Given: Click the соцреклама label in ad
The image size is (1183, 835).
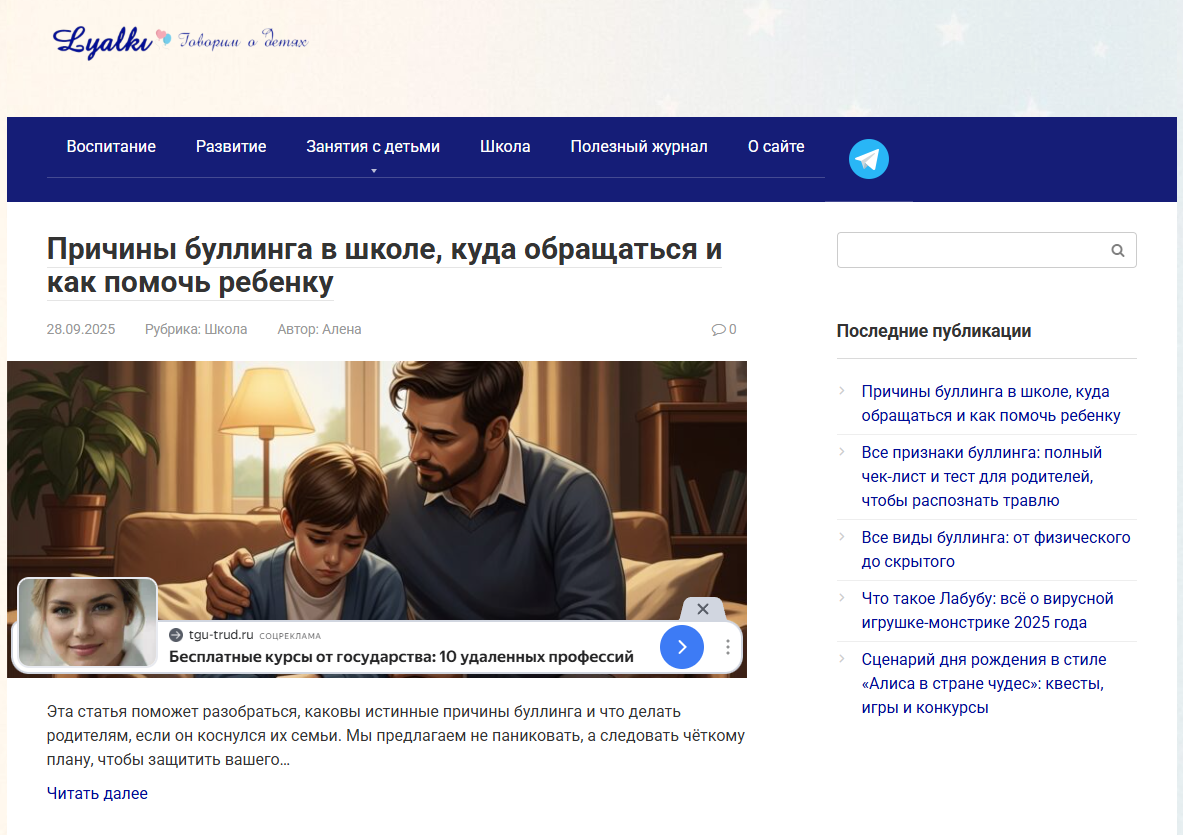Looking at the screenshot, I should pyautogui.click(x=290, y=636).
